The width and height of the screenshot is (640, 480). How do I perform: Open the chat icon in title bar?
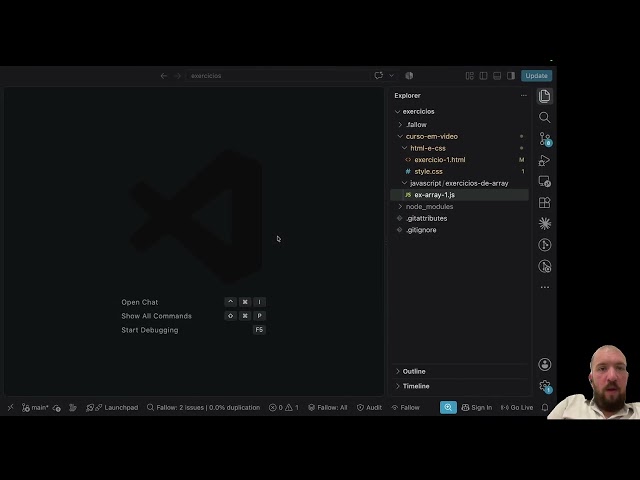(x=378, y=76)
